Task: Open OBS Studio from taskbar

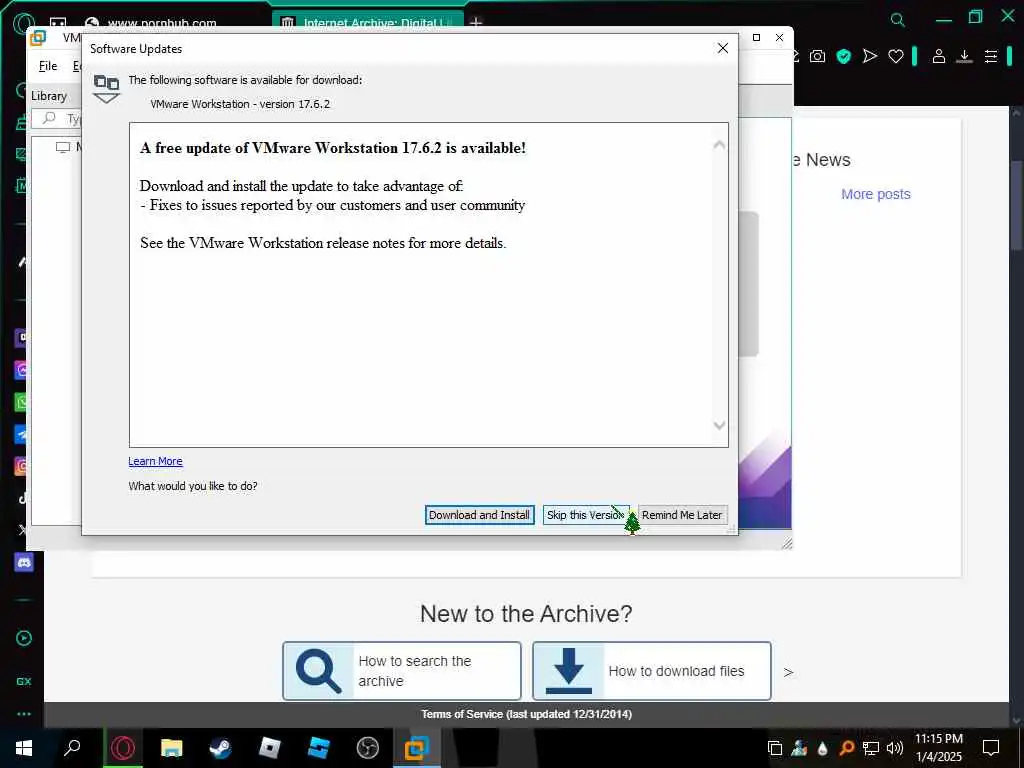Action: click(368, 747)
